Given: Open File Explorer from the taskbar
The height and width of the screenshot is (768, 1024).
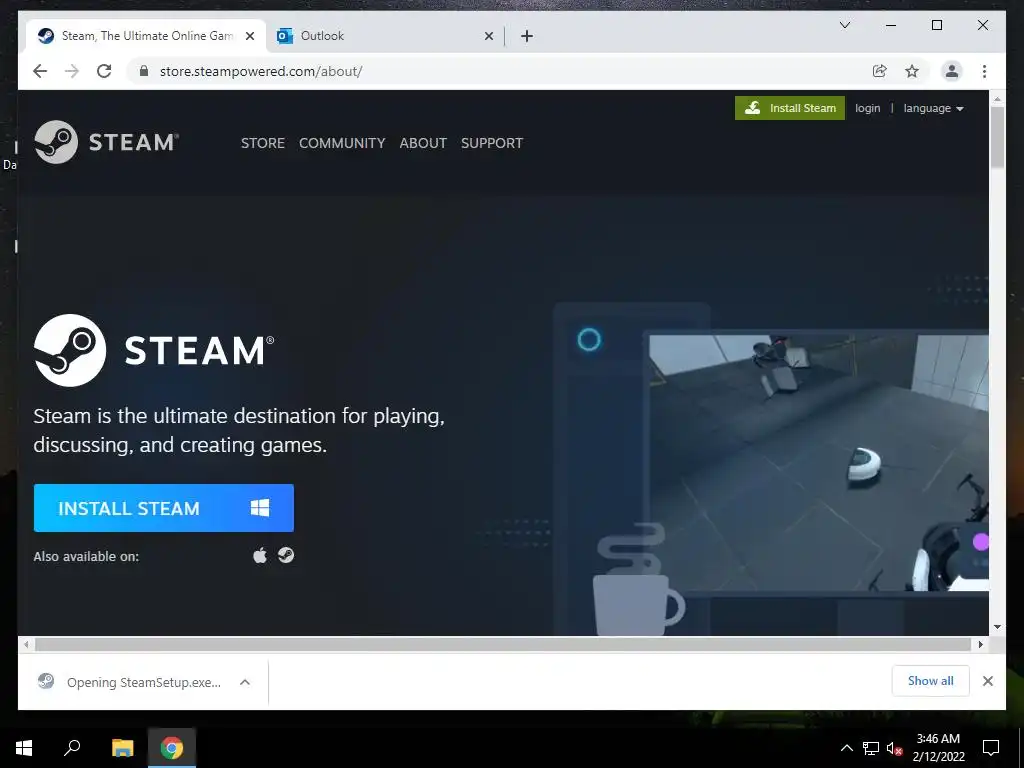Looking at the screenshot, I should 122,748.
